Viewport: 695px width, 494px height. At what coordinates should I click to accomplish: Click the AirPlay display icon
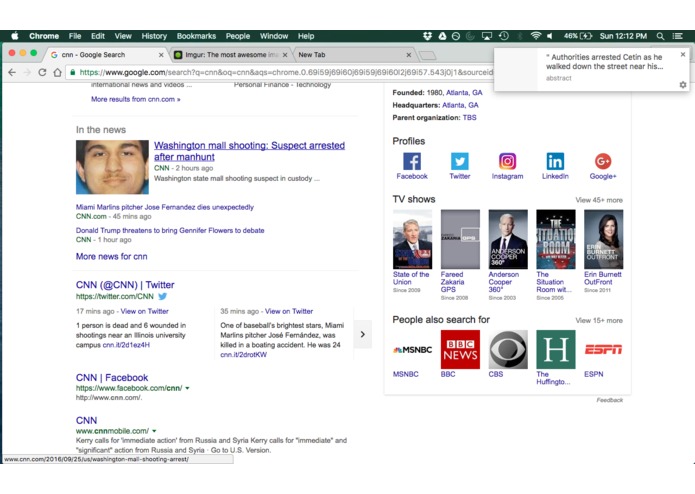coord(487,36)
